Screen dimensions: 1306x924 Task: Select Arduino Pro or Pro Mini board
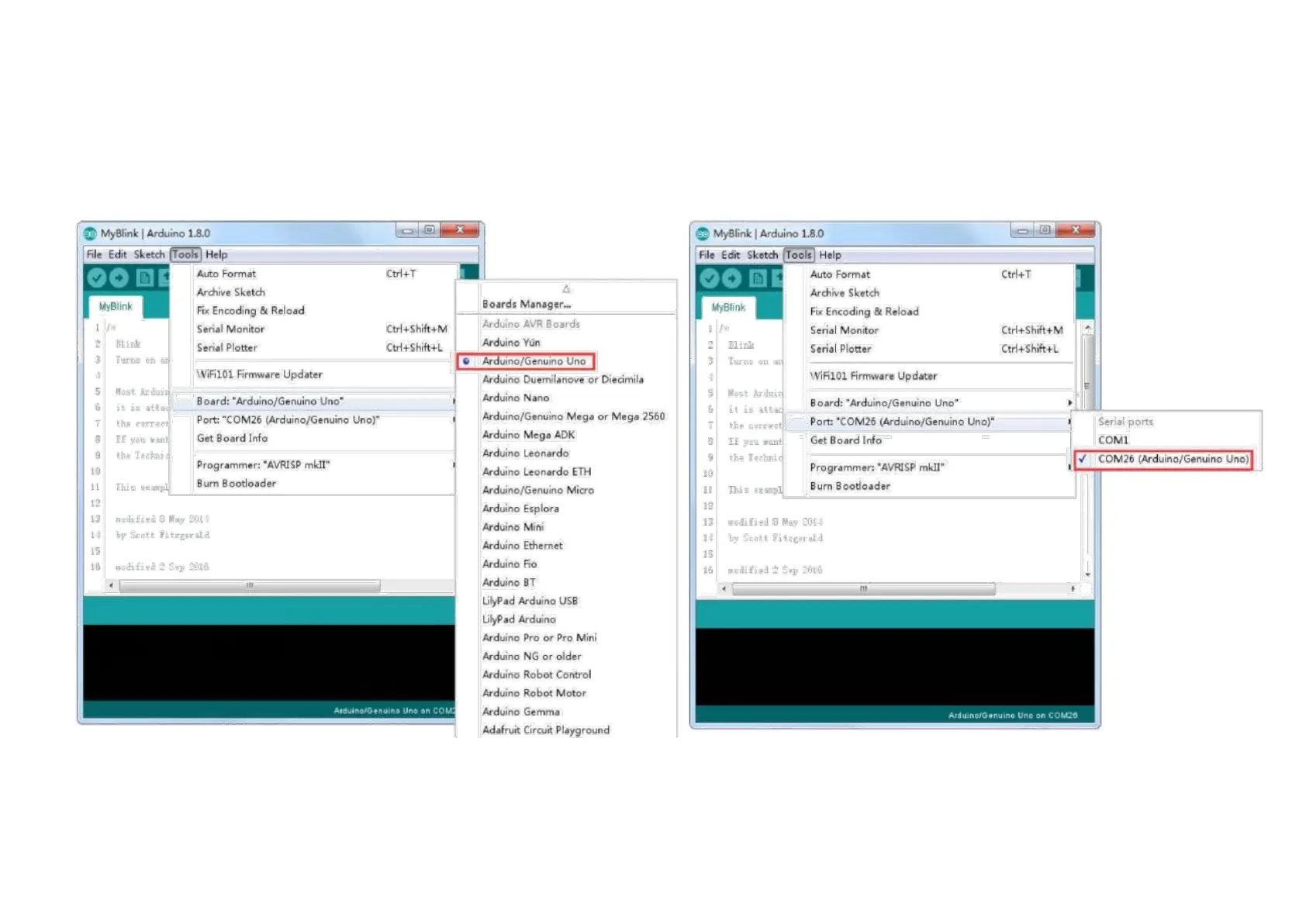pyautogui.click(x=540, y=638)
